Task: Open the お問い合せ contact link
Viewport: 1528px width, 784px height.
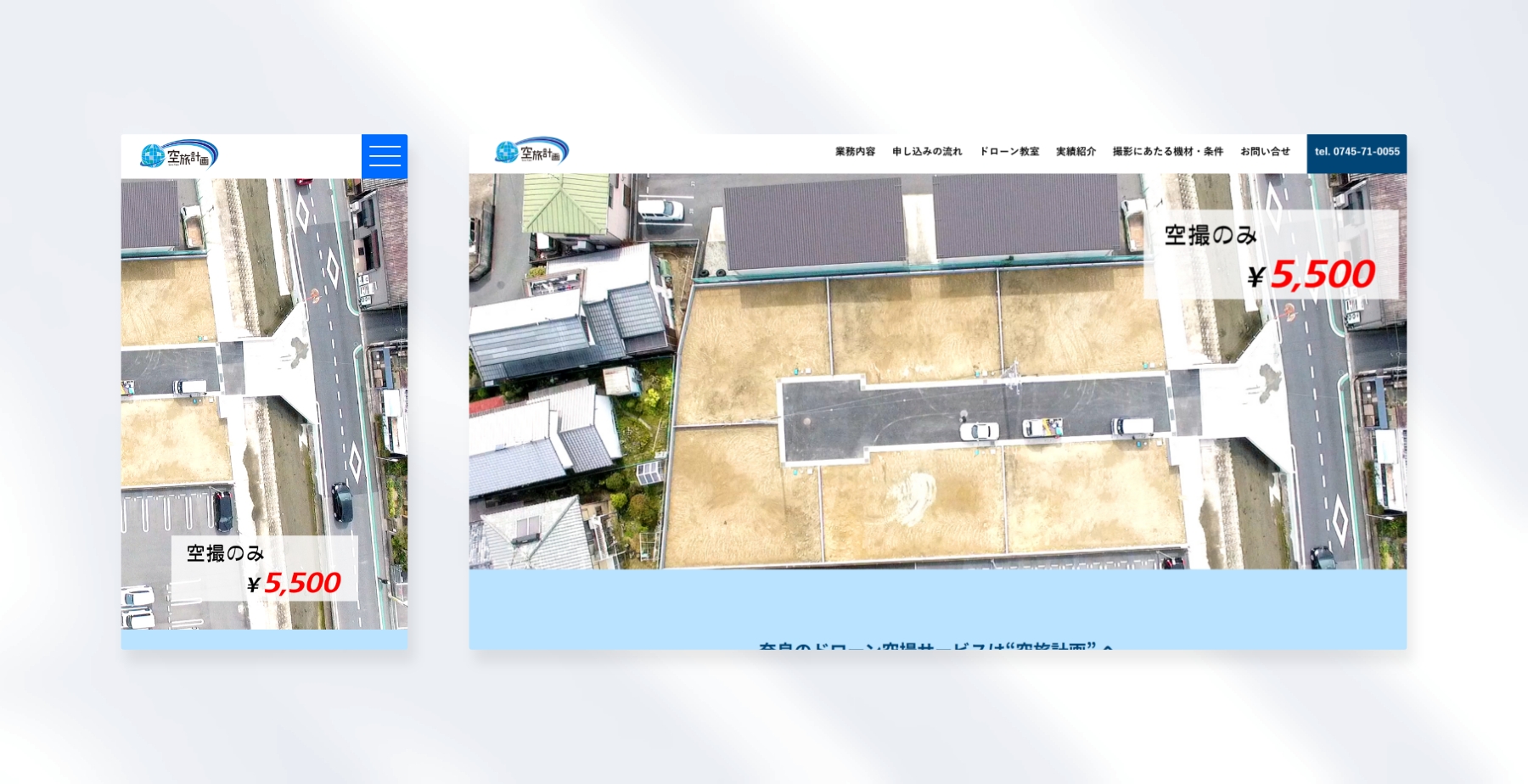Action: tap(1265, 152)
